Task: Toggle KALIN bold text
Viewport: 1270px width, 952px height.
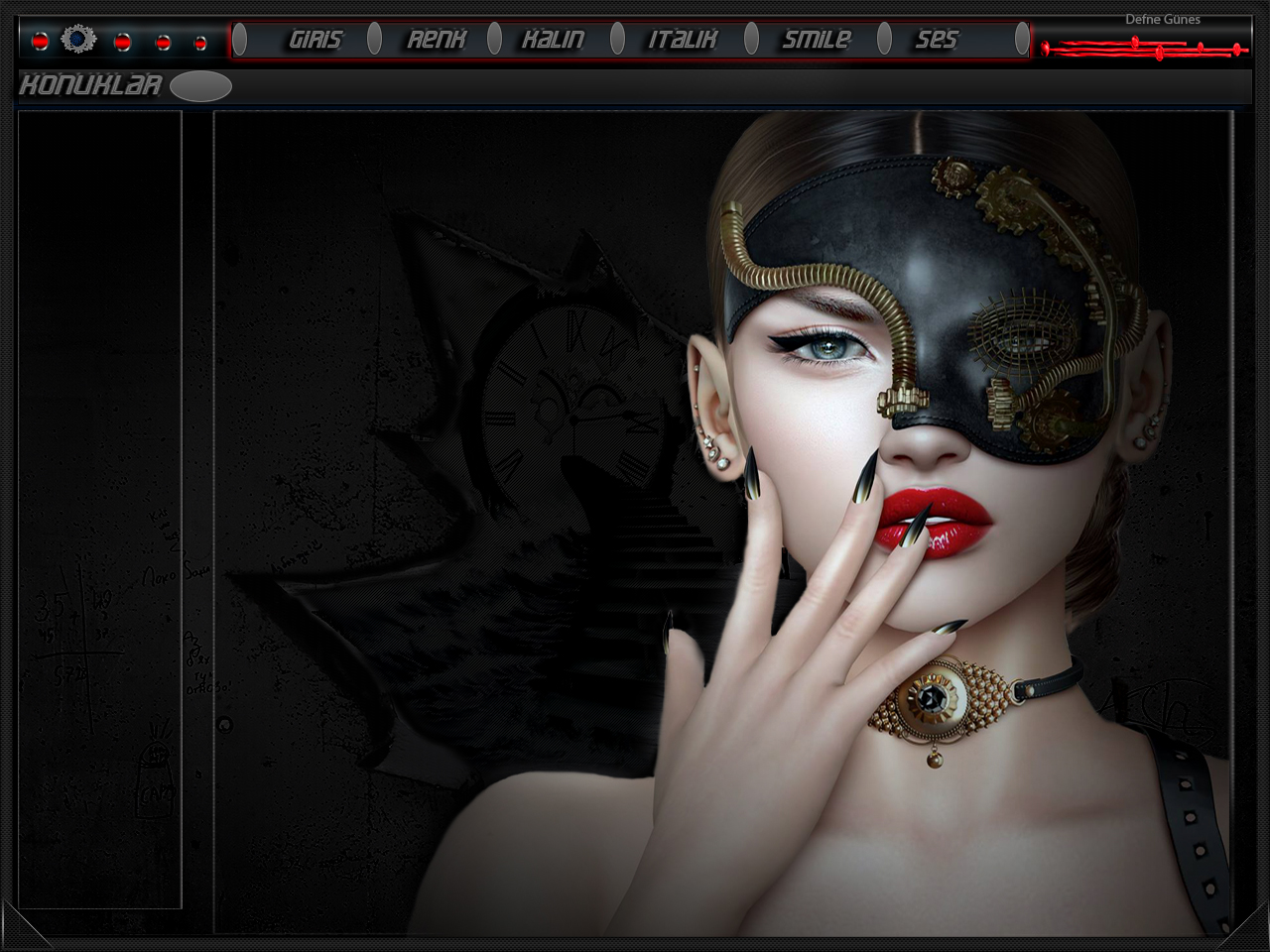Action: point(553,40)
